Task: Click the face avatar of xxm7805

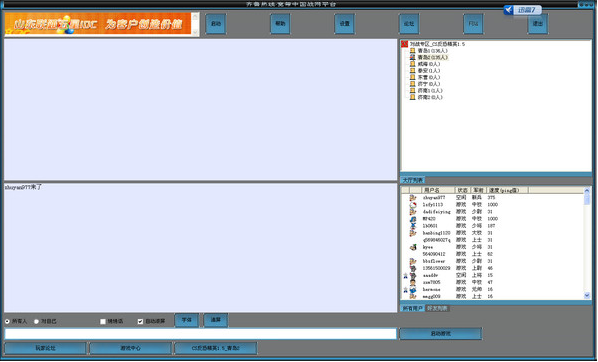Action: 413,282
